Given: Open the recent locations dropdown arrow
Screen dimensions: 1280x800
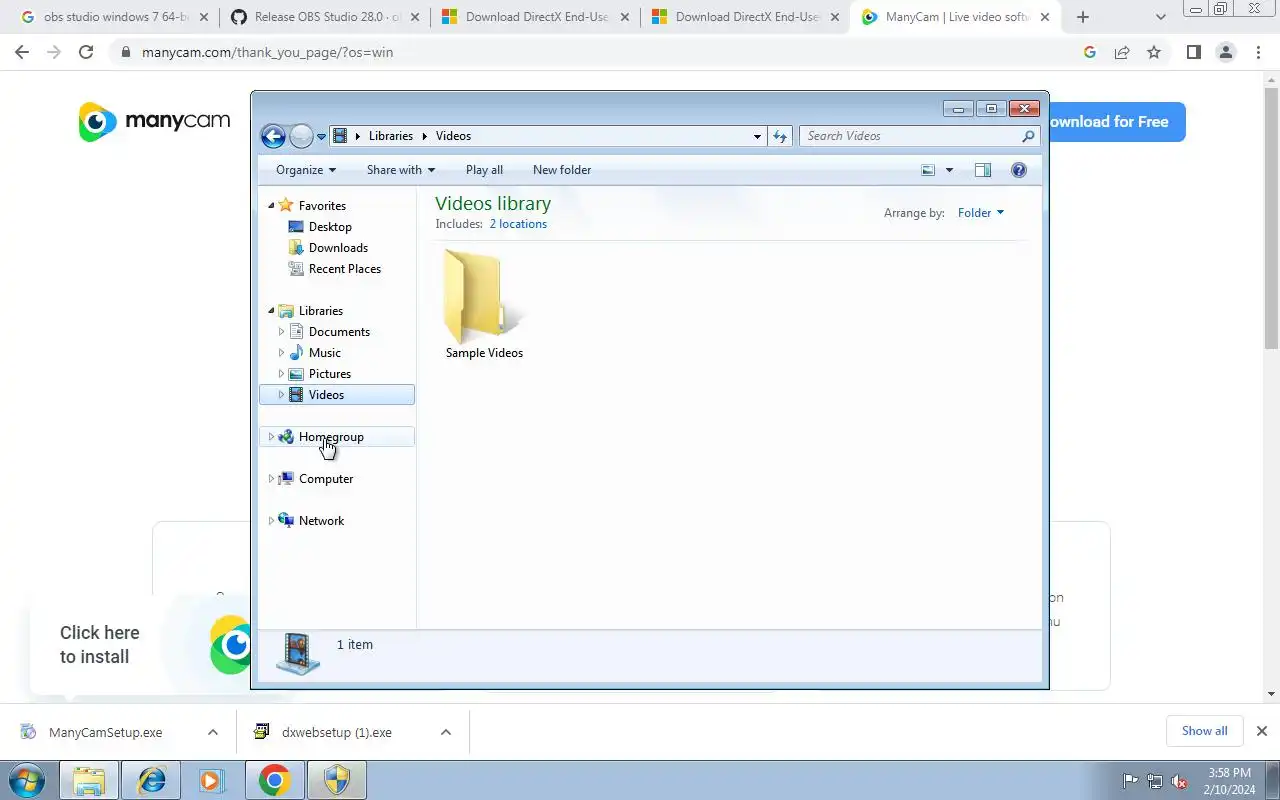Looking at the screenshot, I should click(x=322, y=137).
